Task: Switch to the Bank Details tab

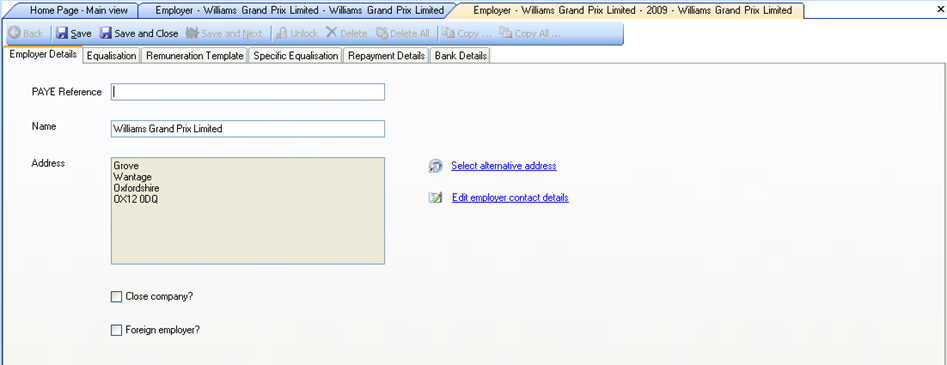Action: 461,56
